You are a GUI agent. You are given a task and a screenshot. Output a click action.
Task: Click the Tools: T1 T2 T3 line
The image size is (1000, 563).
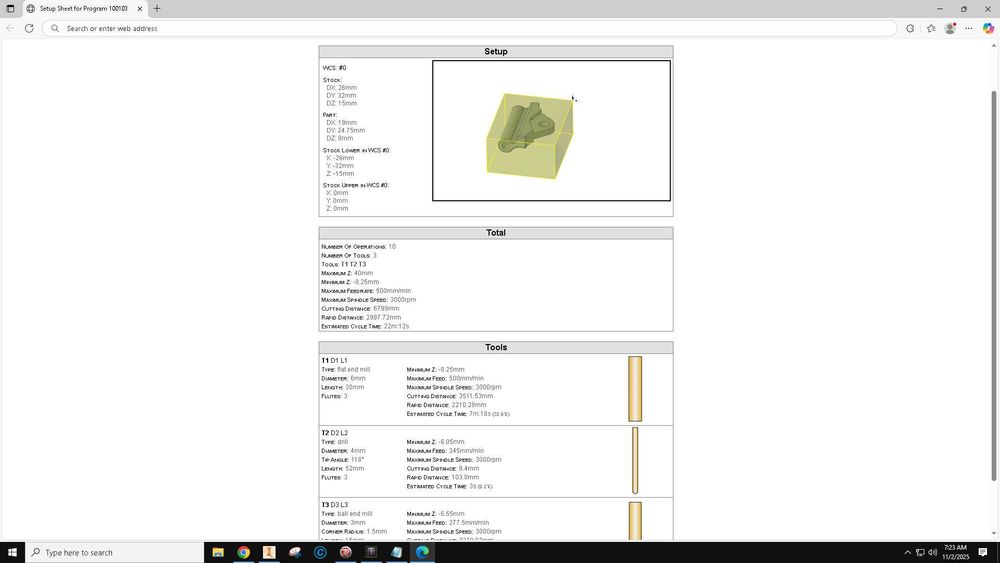click(x=344, y=264)
